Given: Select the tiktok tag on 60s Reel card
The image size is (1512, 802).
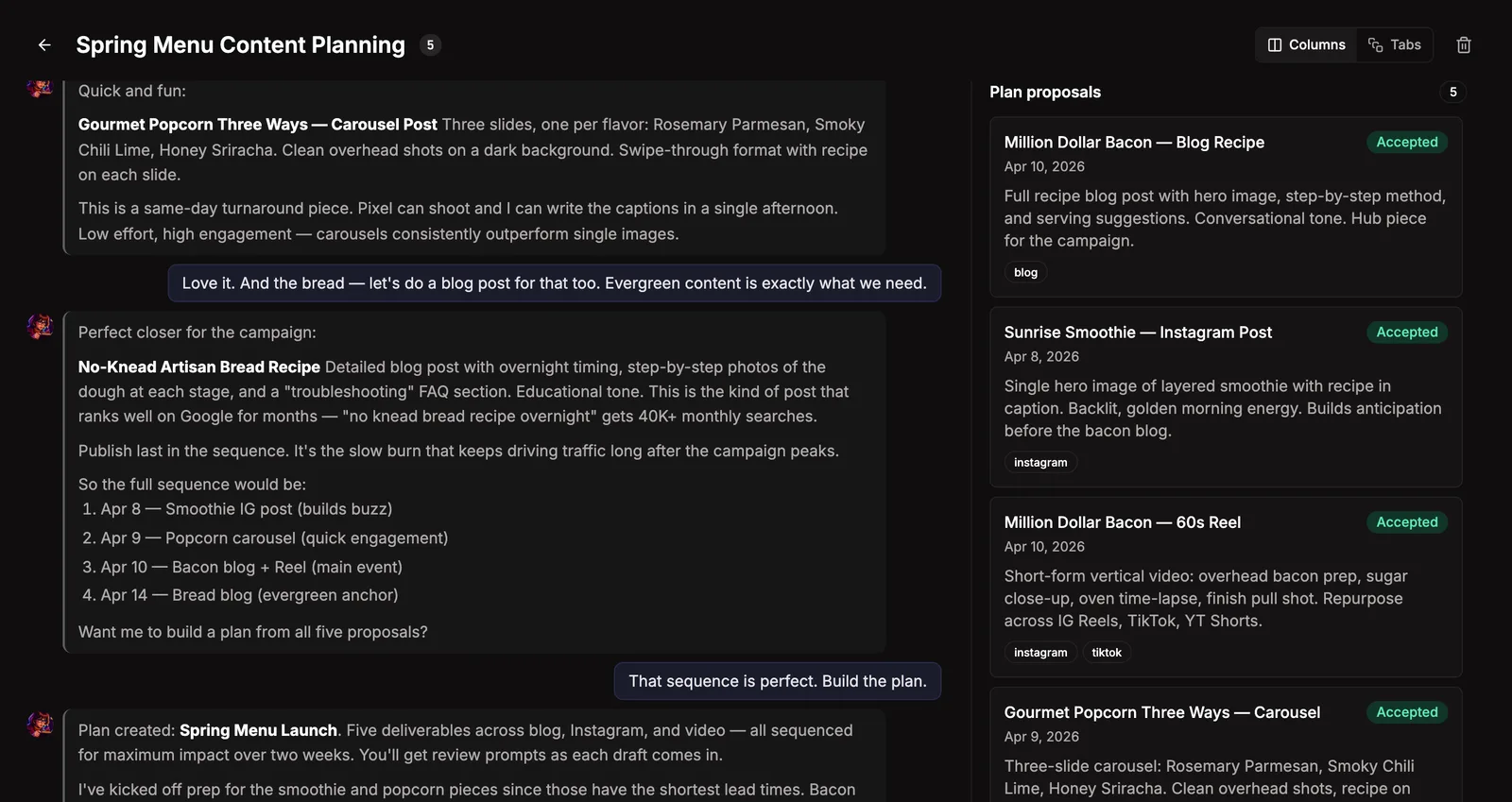Looking at the screenshot, I should [x=1107, y=652].
